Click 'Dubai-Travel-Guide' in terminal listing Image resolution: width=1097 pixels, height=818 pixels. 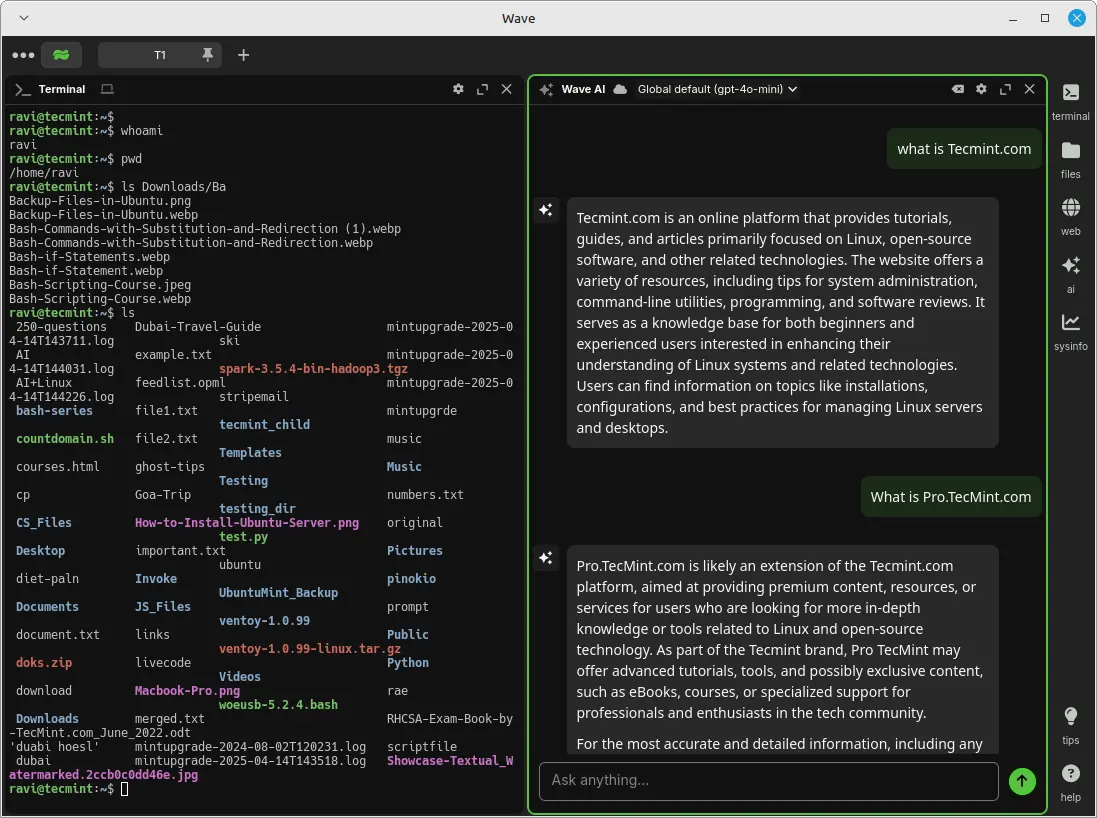point(197,327)
